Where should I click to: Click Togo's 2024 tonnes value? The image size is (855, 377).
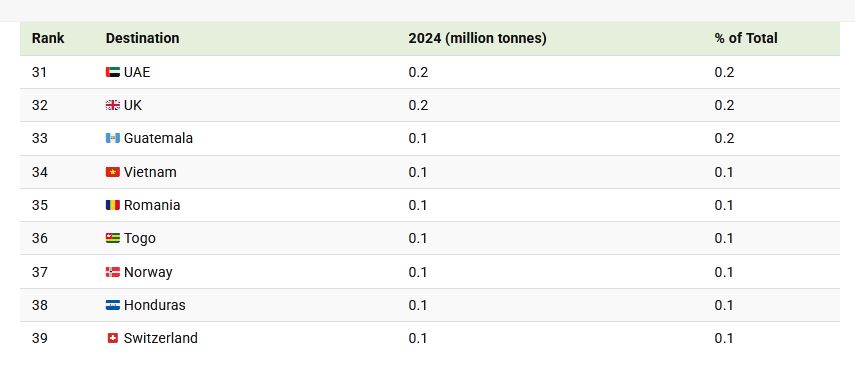tap(418, 238)
